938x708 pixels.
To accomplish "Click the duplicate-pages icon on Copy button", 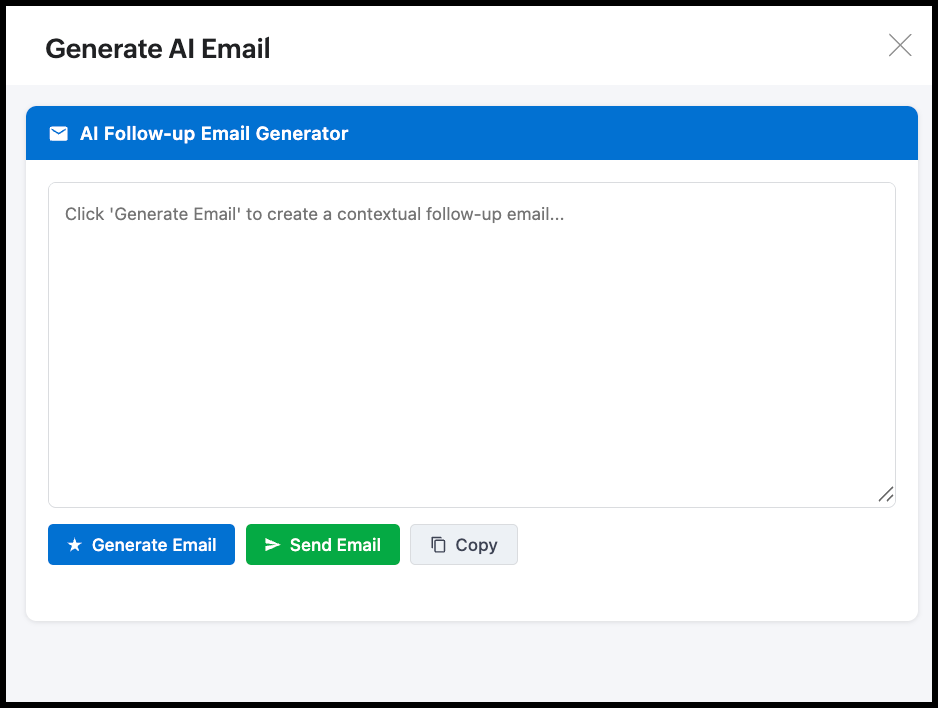I will (438, 545).
